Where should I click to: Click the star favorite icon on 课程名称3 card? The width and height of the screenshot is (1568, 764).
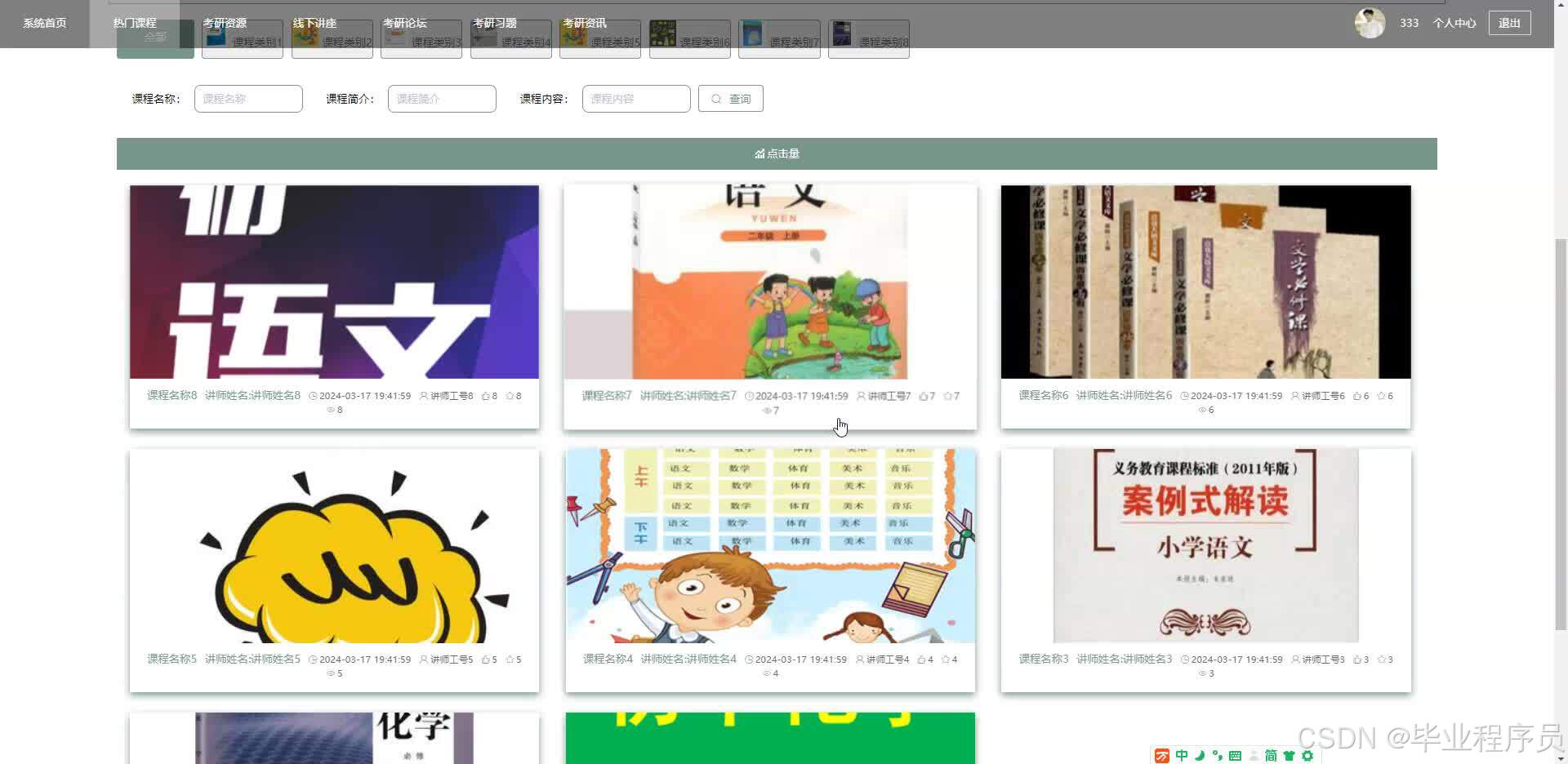coord(1381,660)
